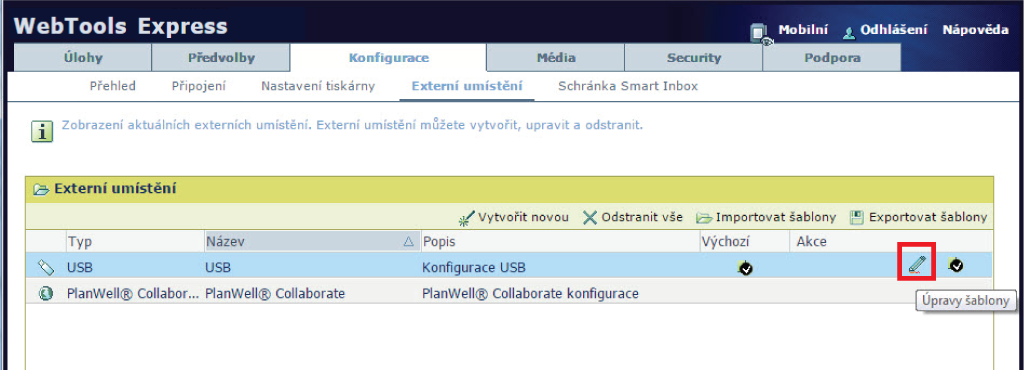Click the folder icon by Externí umístění header
The width and height of the screenshot is (1024, 370).
[x=41, y=190]
